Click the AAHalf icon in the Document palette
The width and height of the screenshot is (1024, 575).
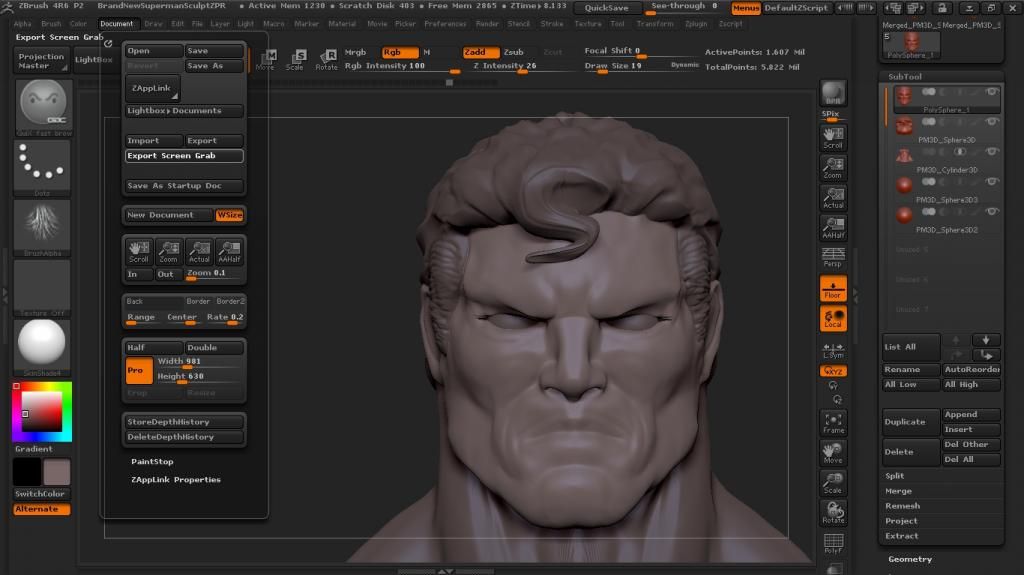pyautogui.click(x=229, y=252)
